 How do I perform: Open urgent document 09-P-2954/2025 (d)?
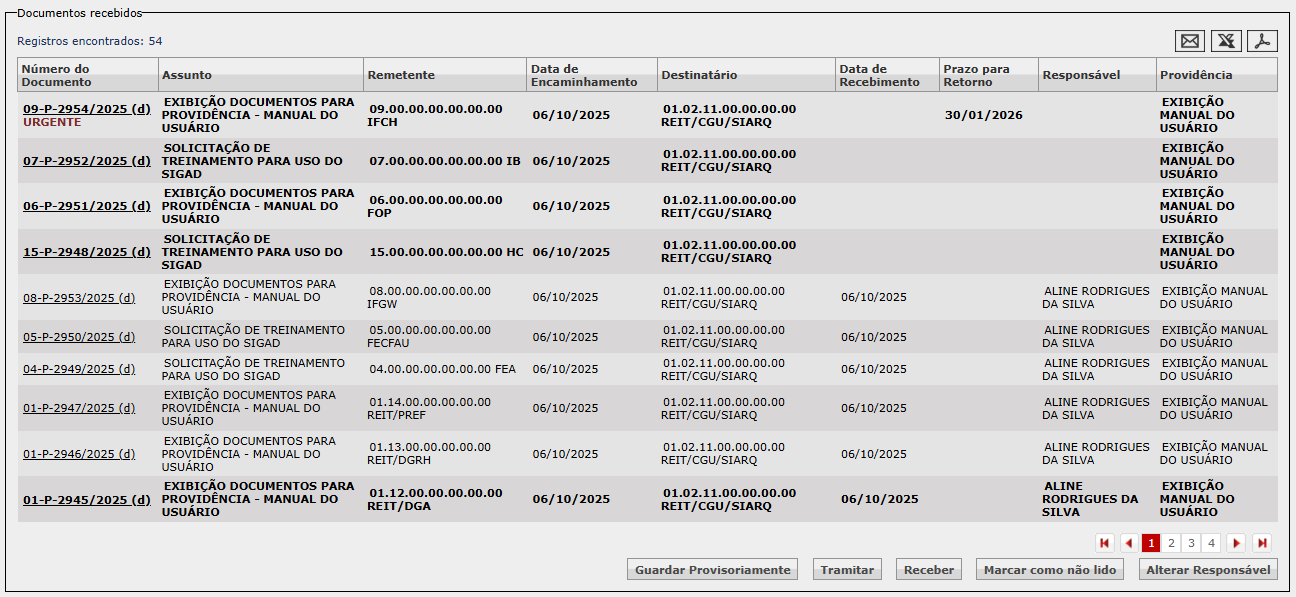pyautogui.click(x=86, y=108)
